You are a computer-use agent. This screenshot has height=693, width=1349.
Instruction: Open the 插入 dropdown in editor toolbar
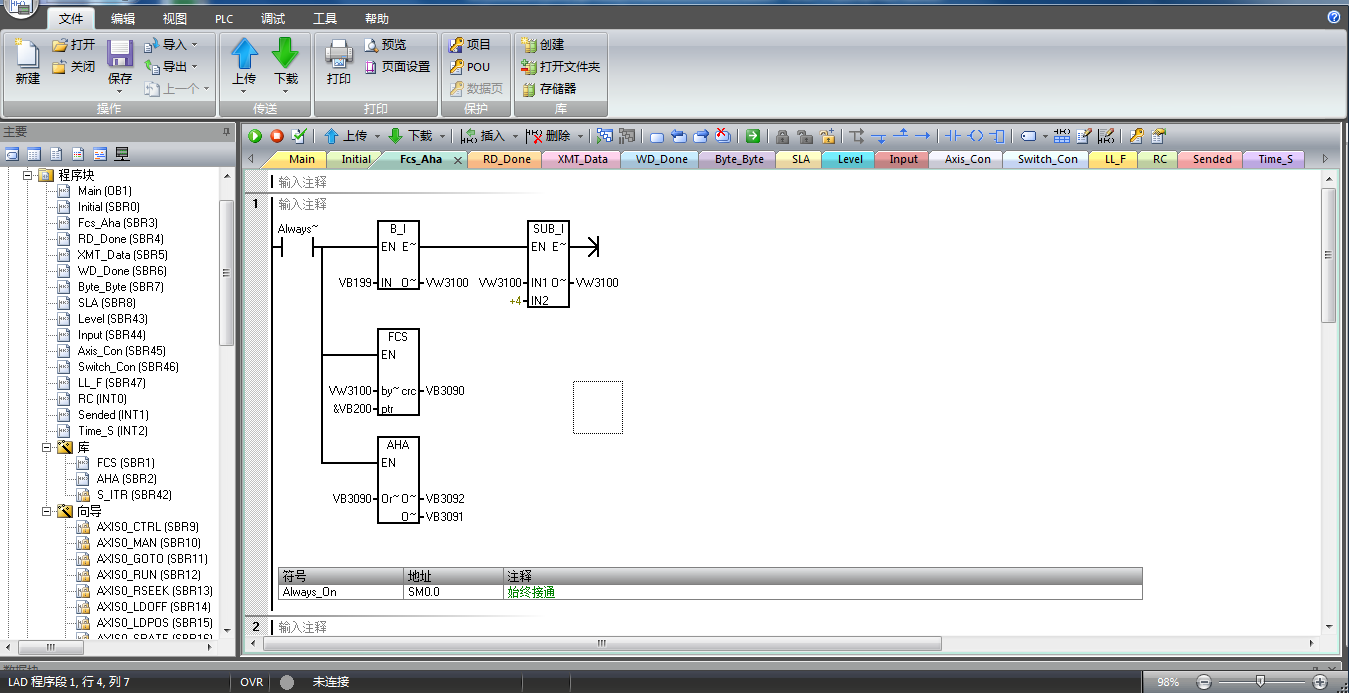point(516,136)
